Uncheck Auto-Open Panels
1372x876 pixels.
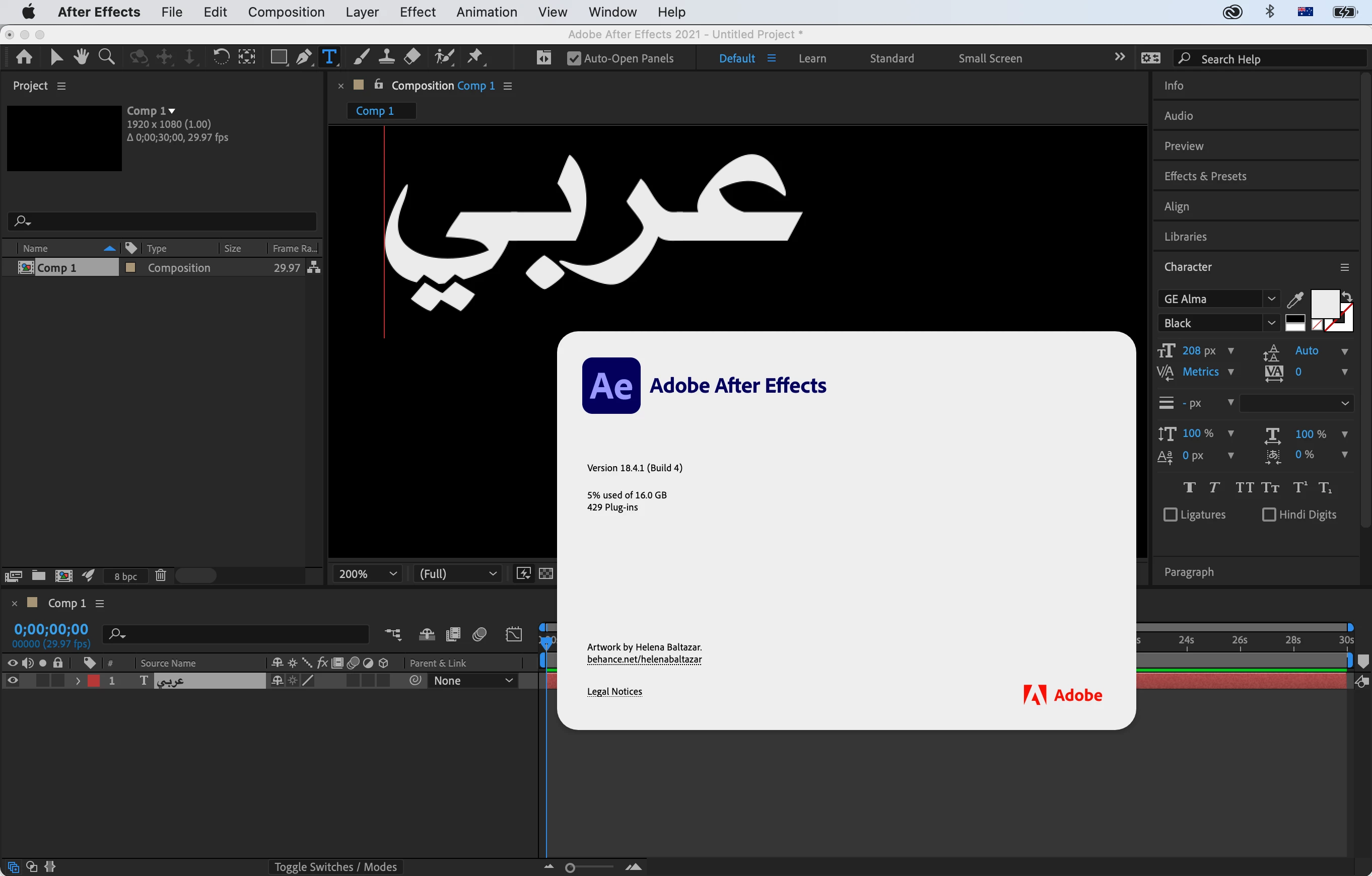click(x=574, y=58)
